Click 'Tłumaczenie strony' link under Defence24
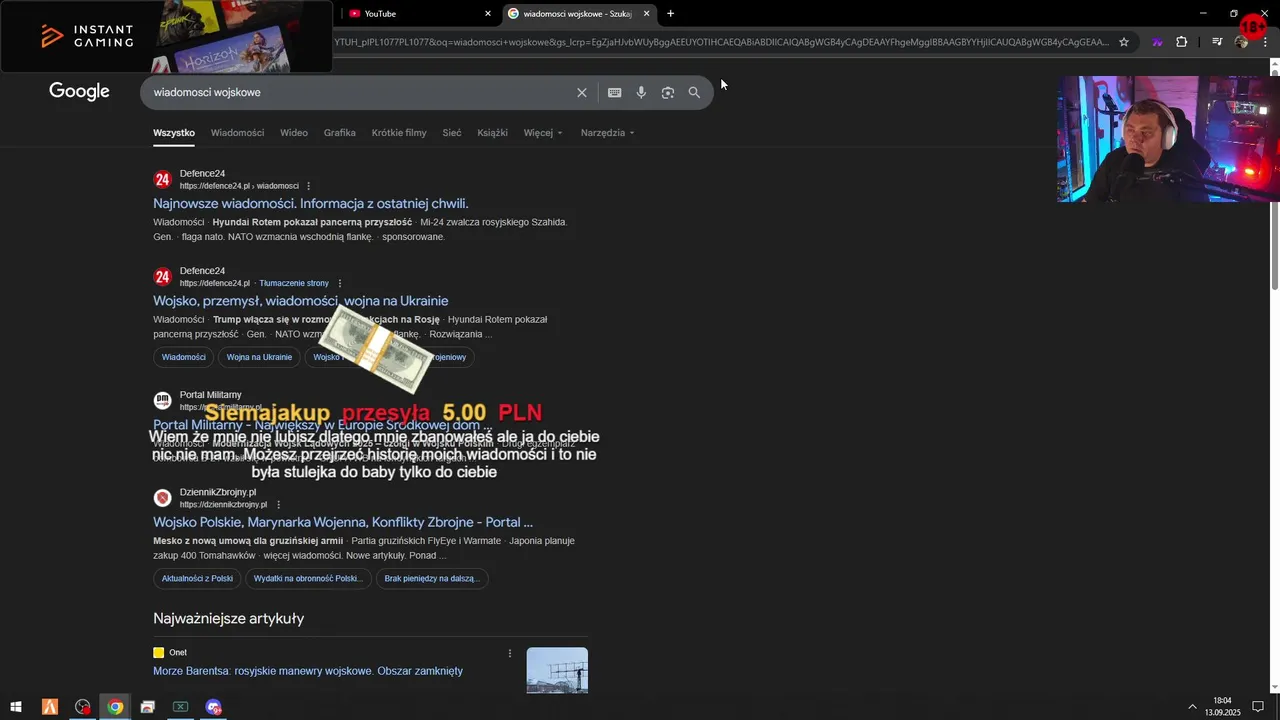The height and width of the screenshot is (720, 1280). [x=294, y=283]
